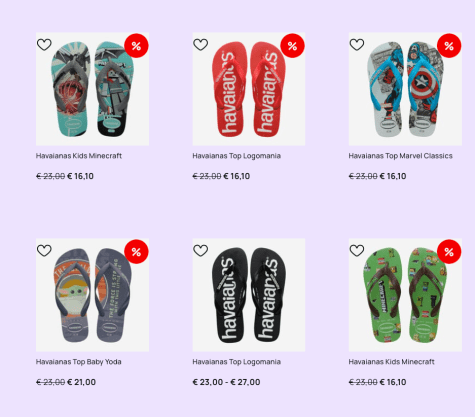Viewport: 475px width, 417px height.
Task: View red Top Logomania product image
Action: coord(249,89)
